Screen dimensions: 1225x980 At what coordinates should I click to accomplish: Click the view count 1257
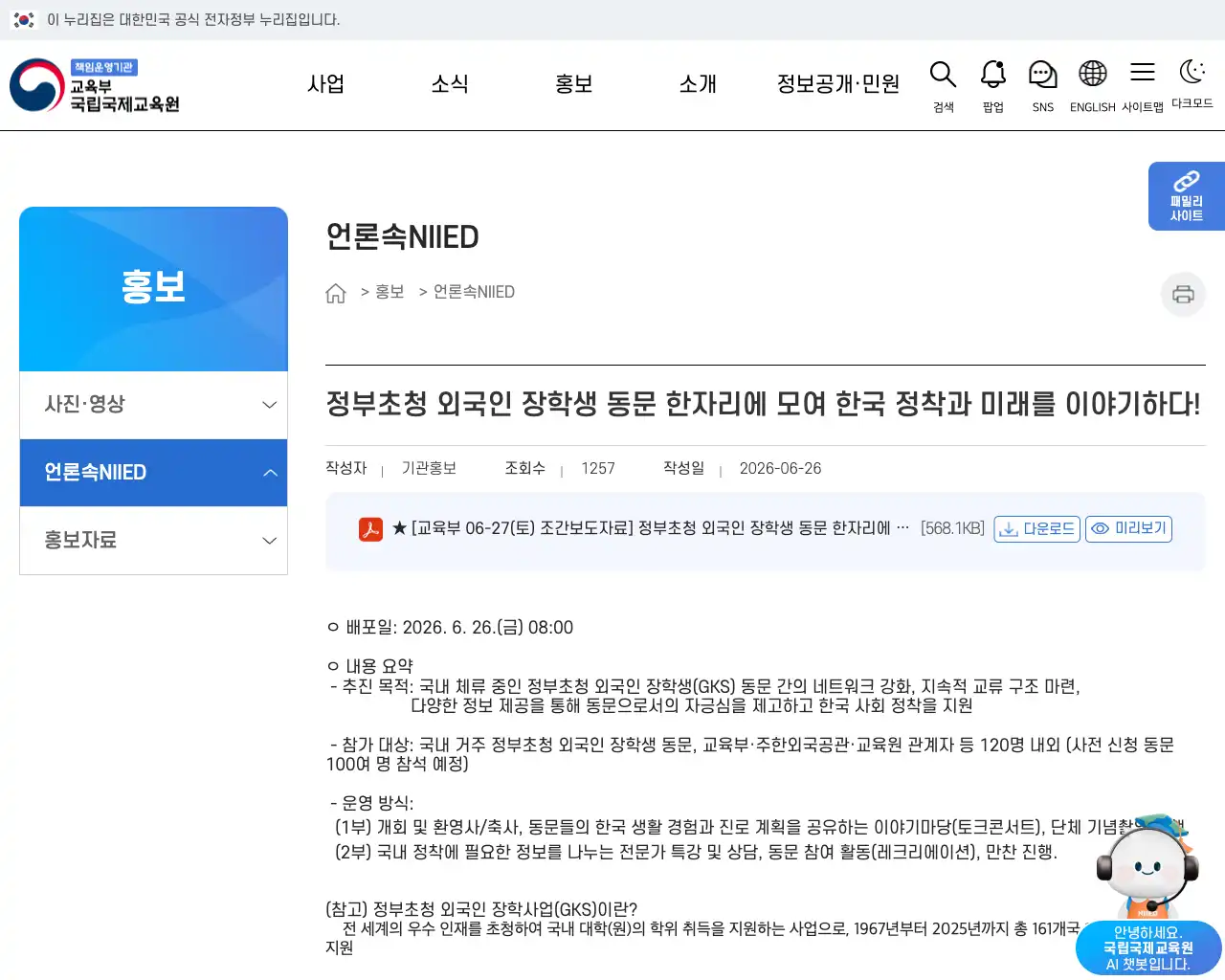tap(598, 469)
